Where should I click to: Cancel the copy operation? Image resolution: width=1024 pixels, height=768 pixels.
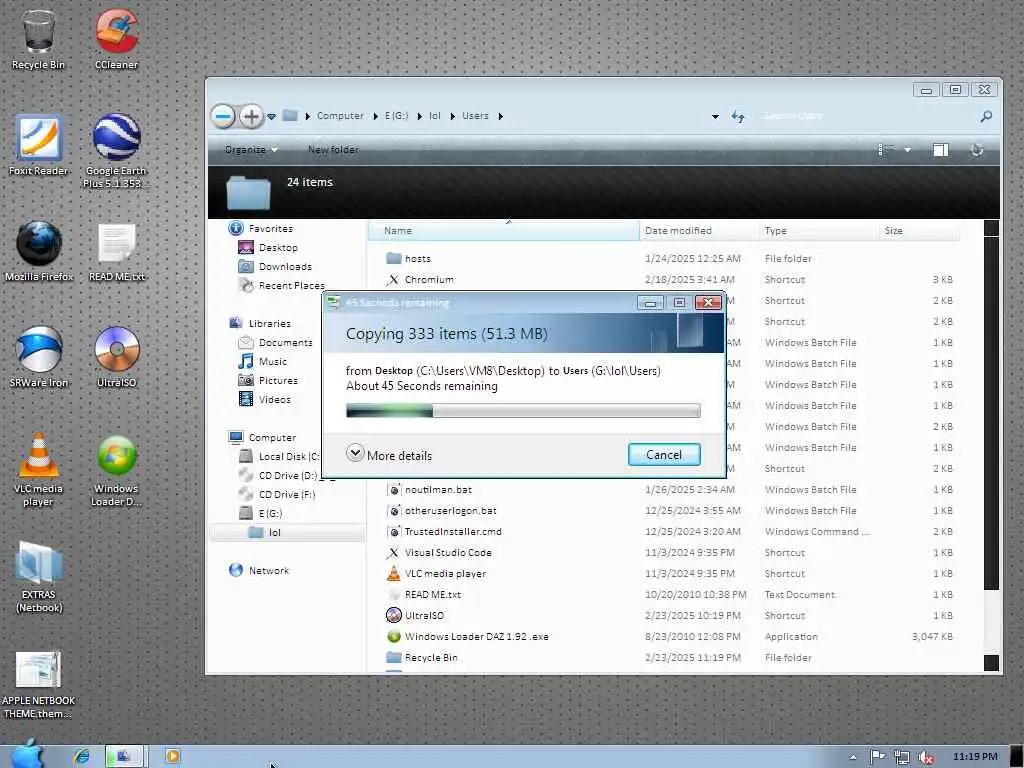coord(664,455)
